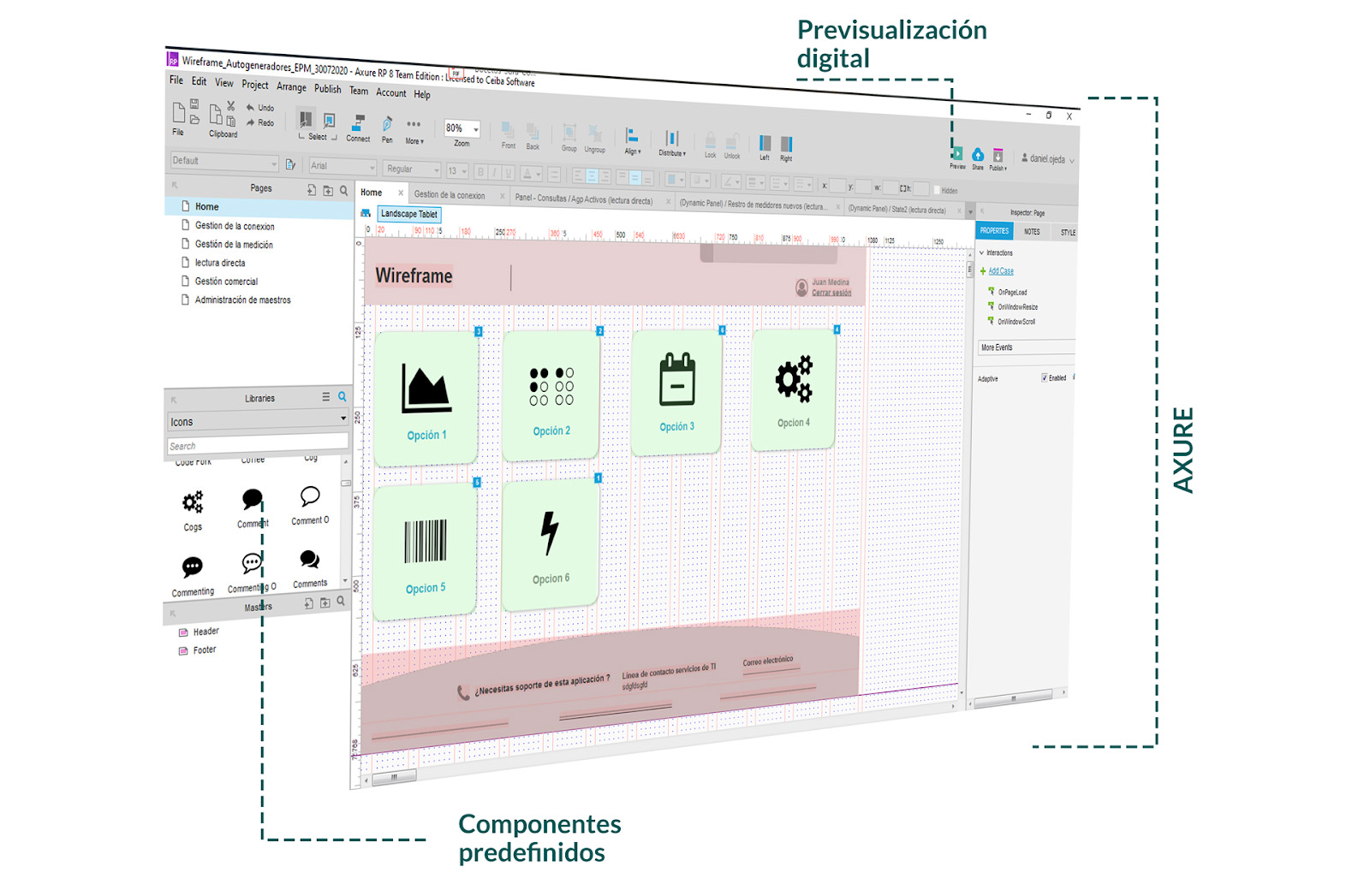Open search in the Libraries panel
This screenshot has width=1370, height=896.
(342, 397)
